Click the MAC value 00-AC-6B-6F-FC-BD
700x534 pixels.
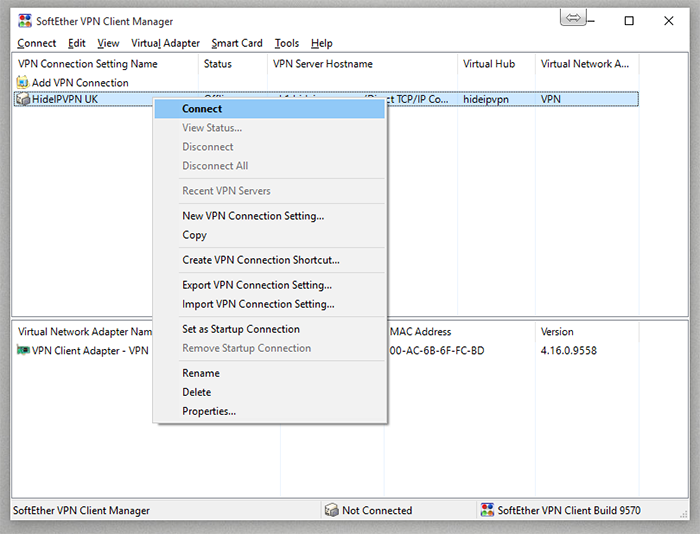[437, 350]
